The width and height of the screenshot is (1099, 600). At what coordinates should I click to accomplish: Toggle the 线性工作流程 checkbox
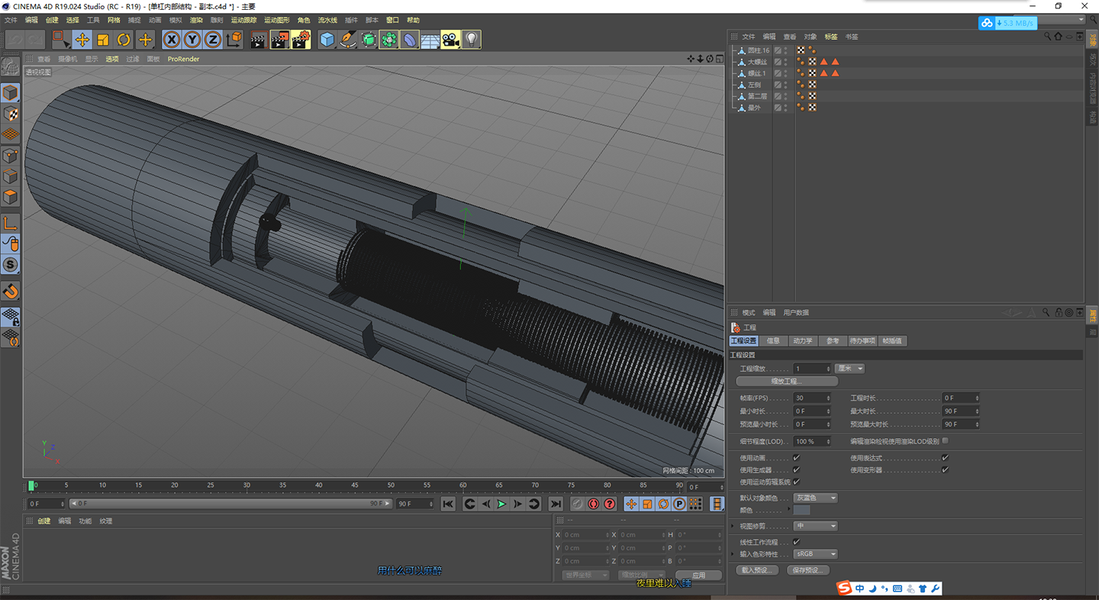(x=796, y=542)
